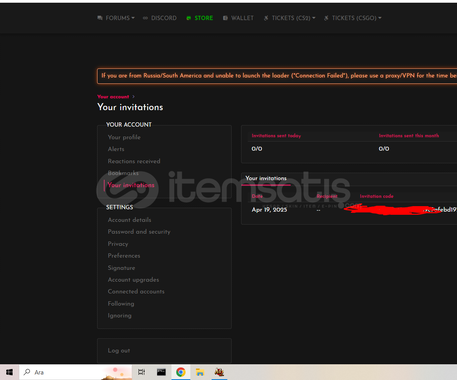Click the Forums speech-bubble icon
The height and width of the screenshot is (380, 457).
tap(100, 18)
